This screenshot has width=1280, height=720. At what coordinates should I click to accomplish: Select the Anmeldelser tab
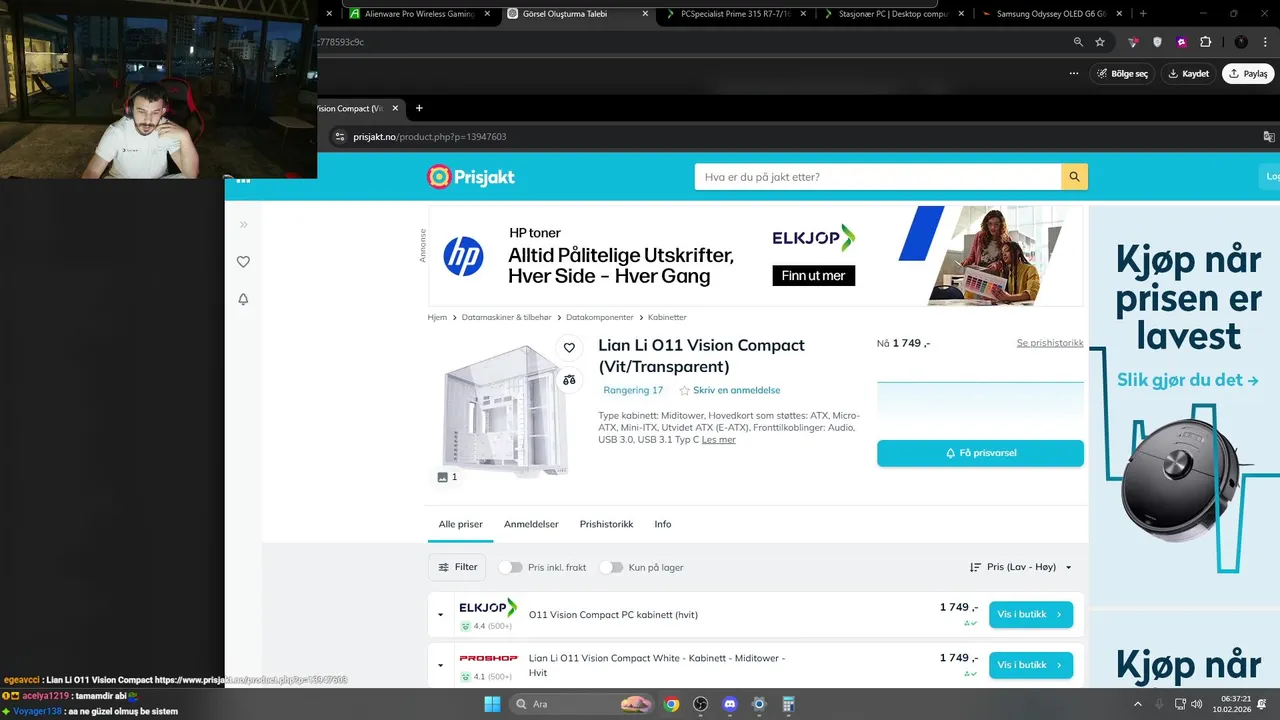(531, 524)
